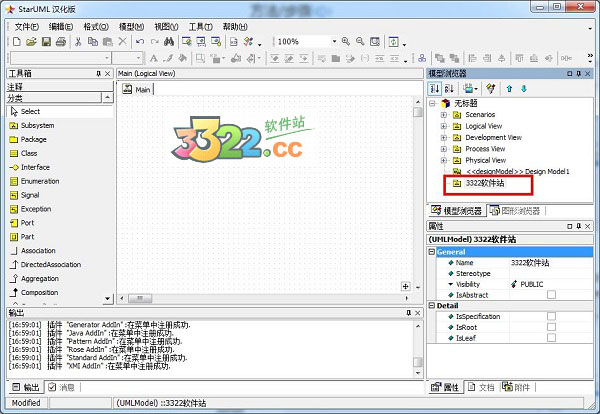The width and height of the screenshot is (600, 414).
Task: Click the Visibility PUBLIC value
Action: click(551, 284)
